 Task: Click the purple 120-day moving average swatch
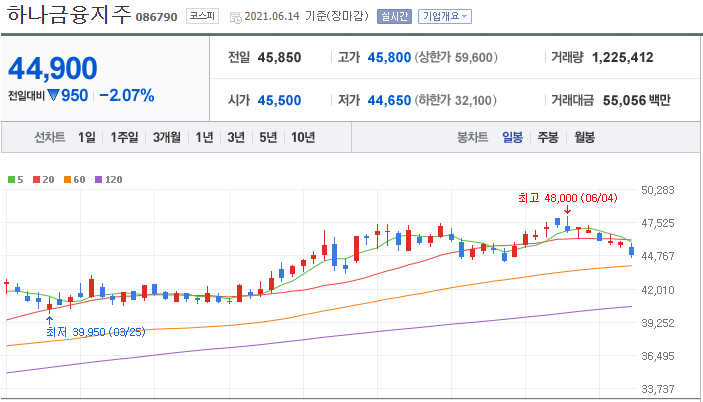(99, 180)
